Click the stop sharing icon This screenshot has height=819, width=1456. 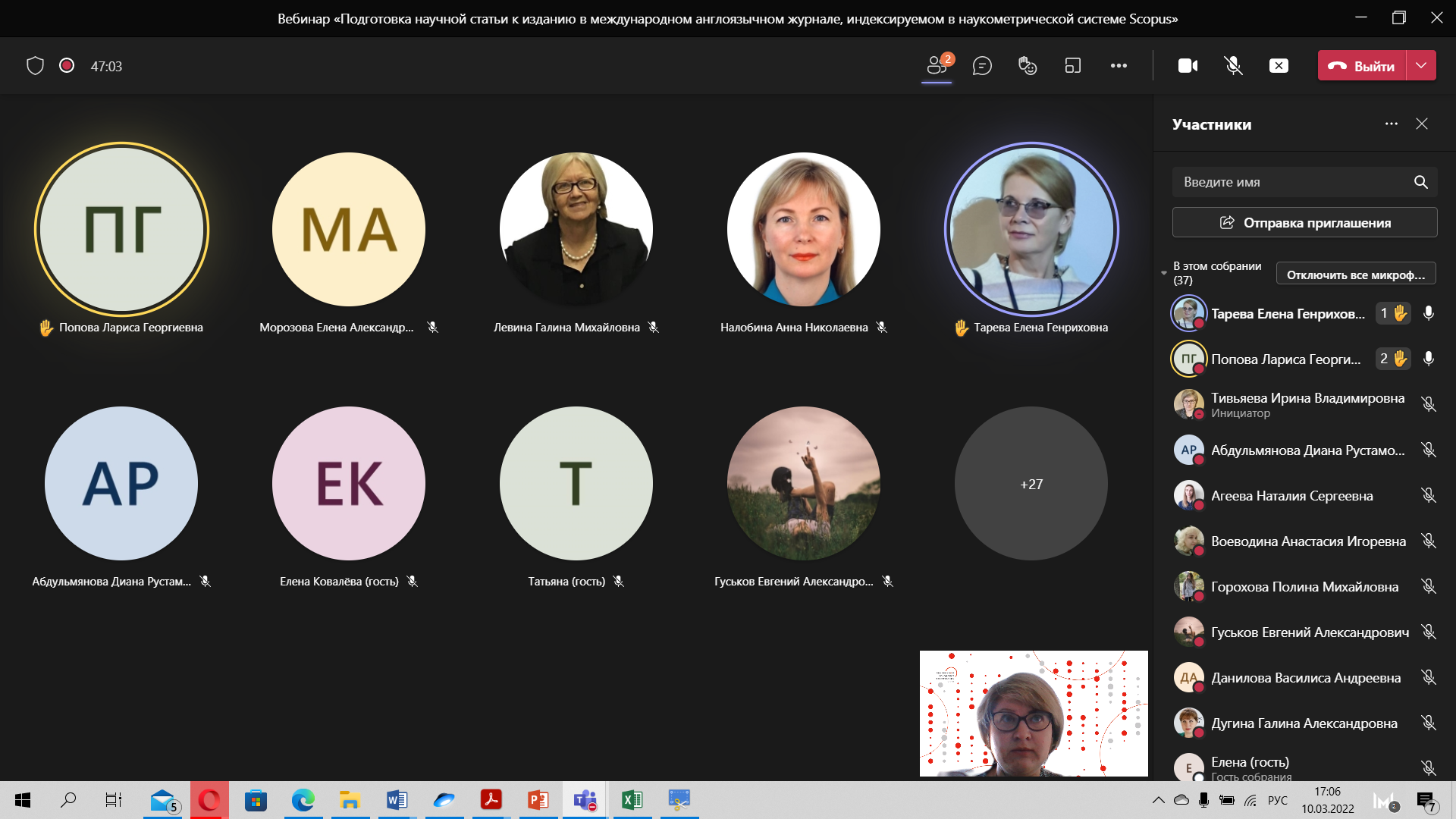click(x=1279, y=66)
